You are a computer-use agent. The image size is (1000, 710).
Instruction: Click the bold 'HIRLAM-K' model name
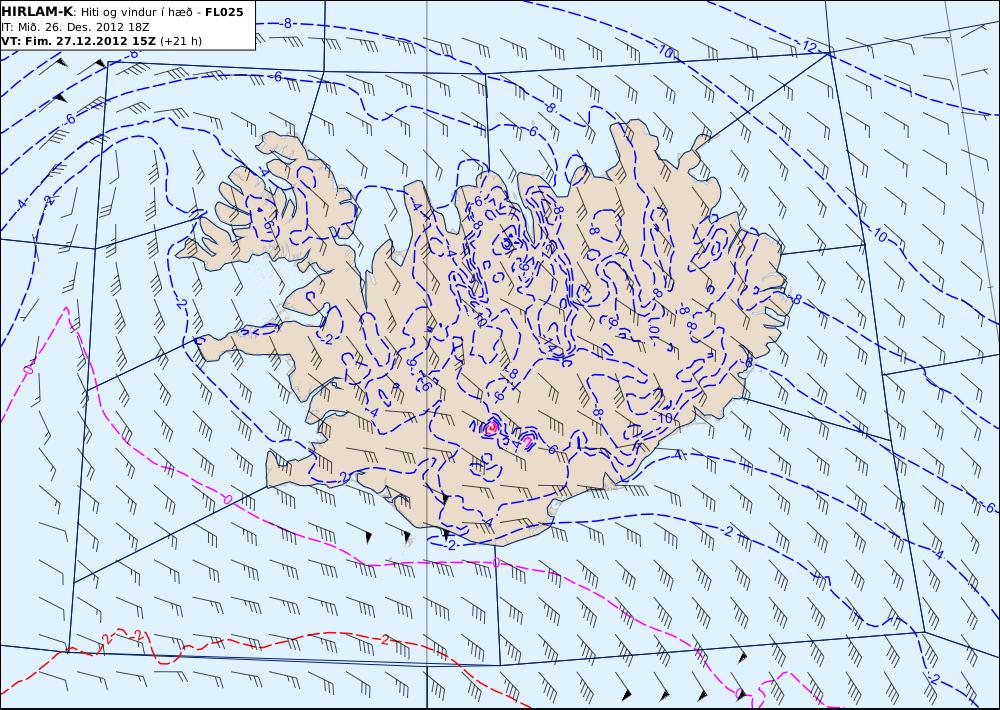click(x=37, y=12)
